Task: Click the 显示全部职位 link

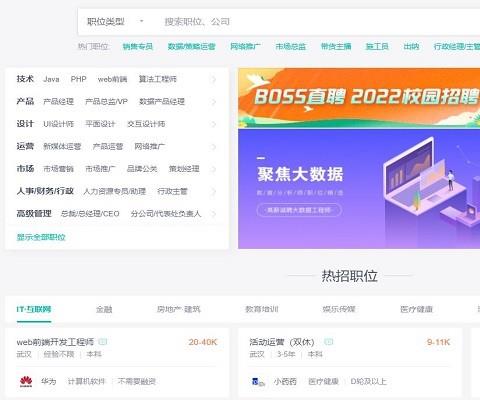Action: click(x=41, y=237)
